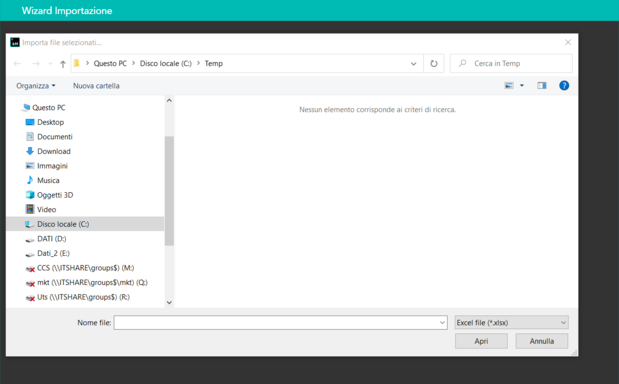Click Questo PC in the address path
Screen dimensions: 619x384
(x=110, y=64)
